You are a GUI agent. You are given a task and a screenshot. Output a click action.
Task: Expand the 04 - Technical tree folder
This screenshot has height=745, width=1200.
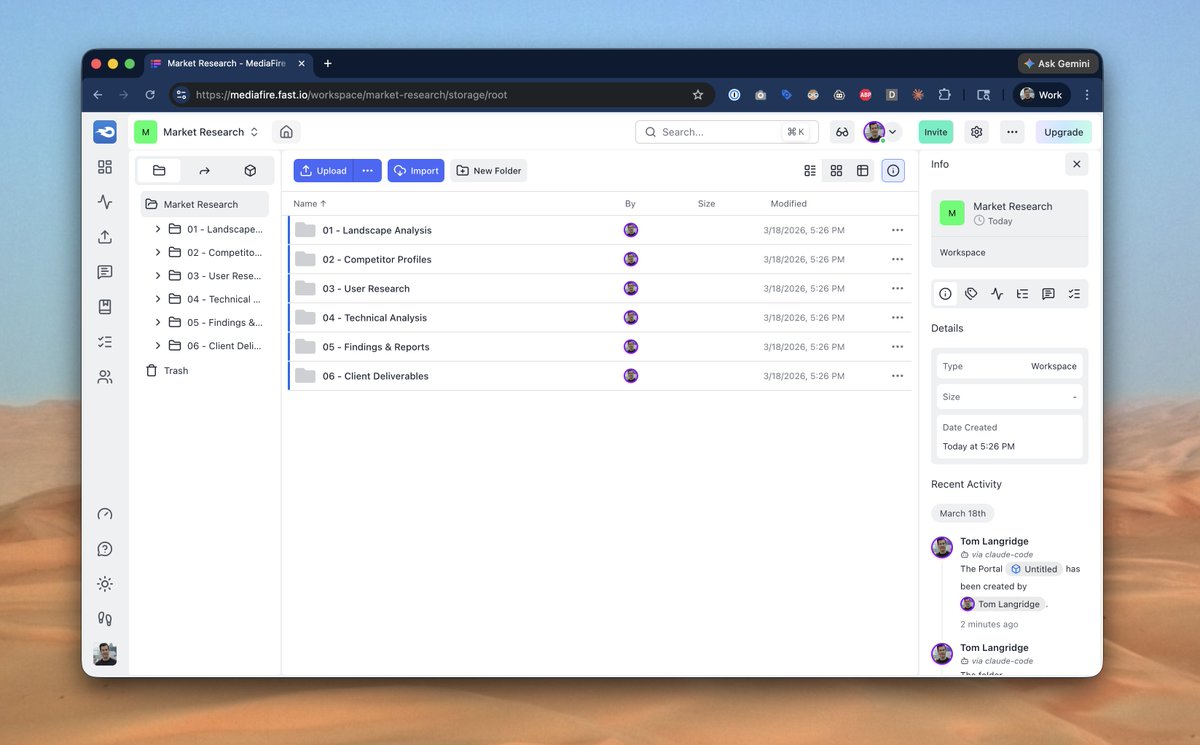coord(158,299)
